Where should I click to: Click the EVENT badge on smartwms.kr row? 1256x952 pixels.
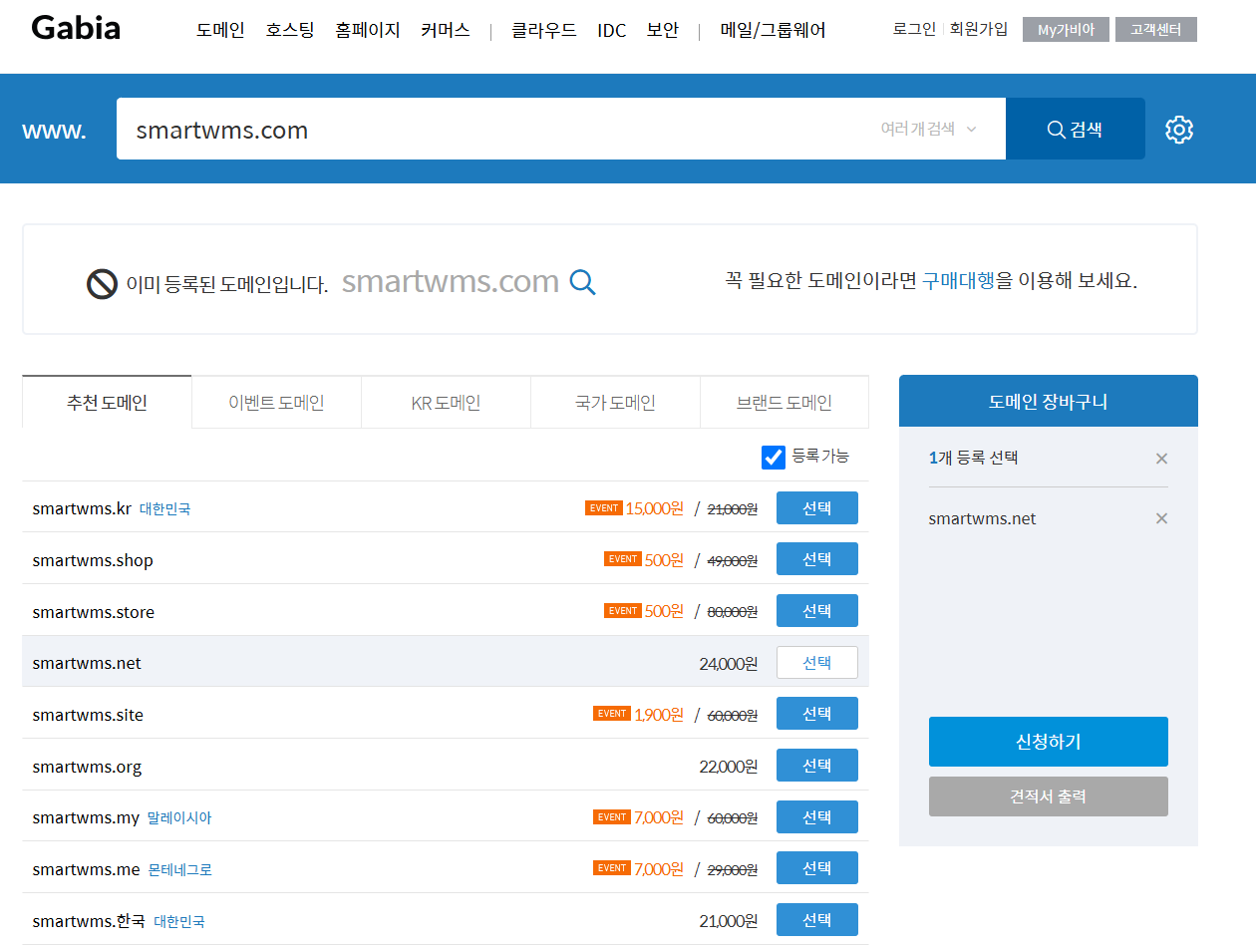pyautogui.click(x=604, y=508)
